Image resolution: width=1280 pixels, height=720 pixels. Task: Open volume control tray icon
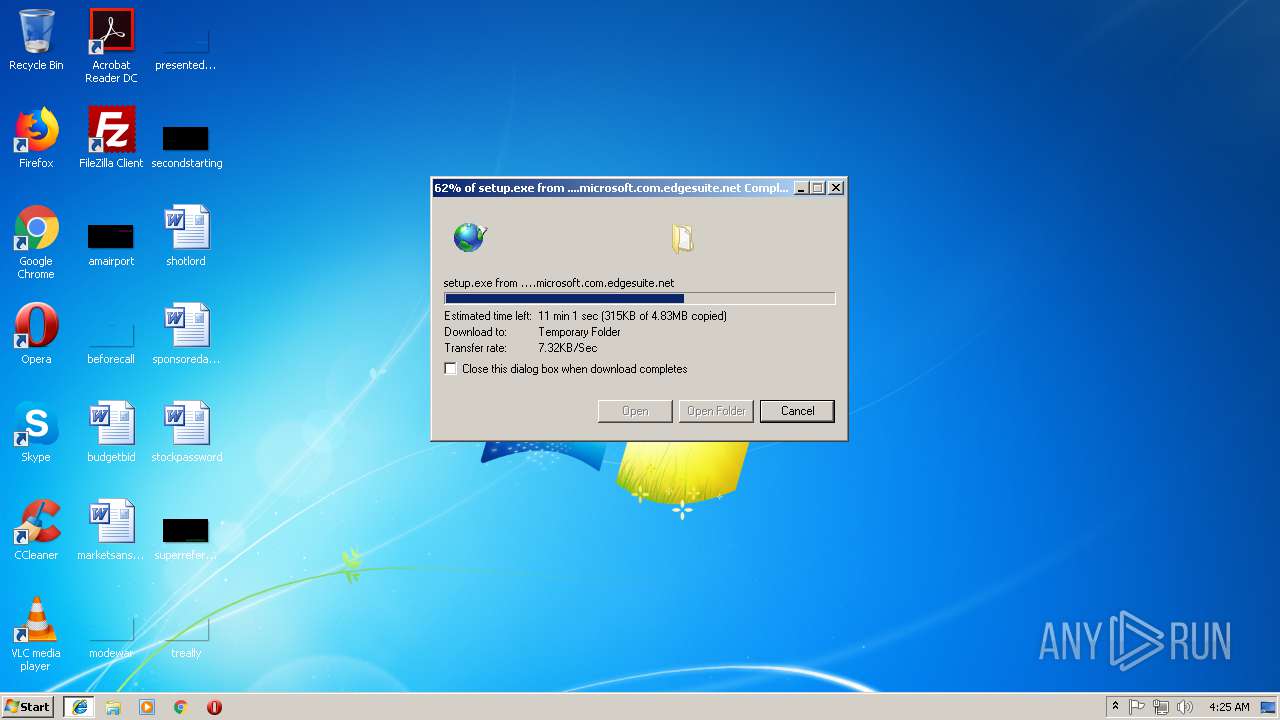tap(1185, 707)
